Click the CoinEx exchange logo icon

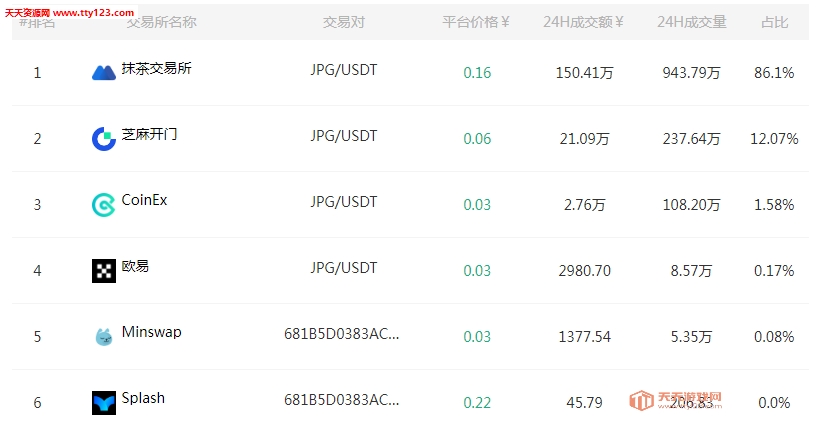[104, 205]
